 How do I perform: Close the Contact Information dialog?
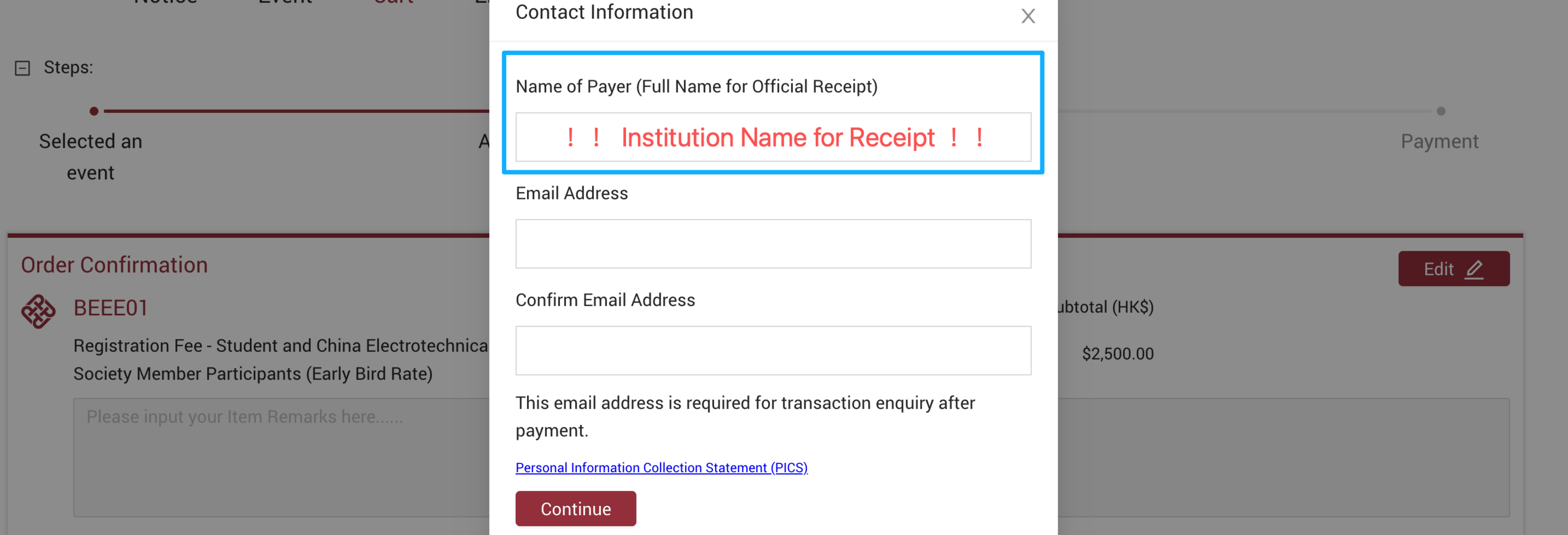point(1027,16)
